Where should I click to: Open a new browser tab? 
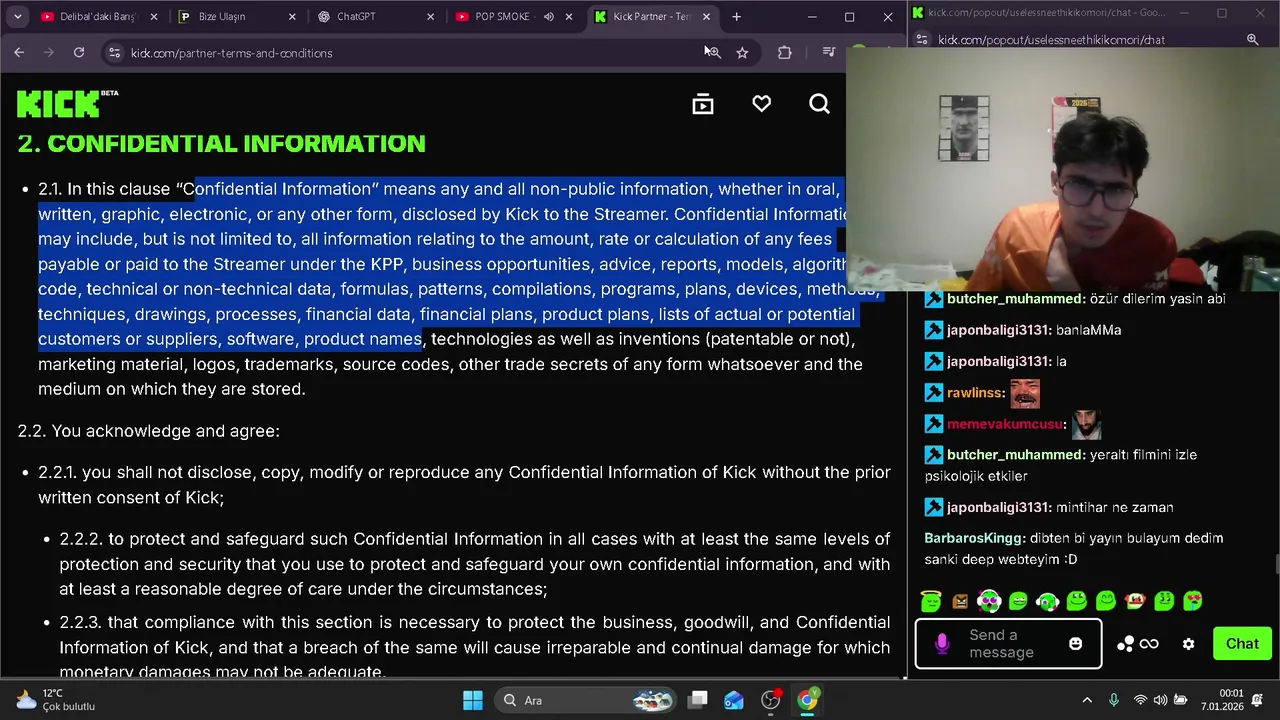pos(736,17)
